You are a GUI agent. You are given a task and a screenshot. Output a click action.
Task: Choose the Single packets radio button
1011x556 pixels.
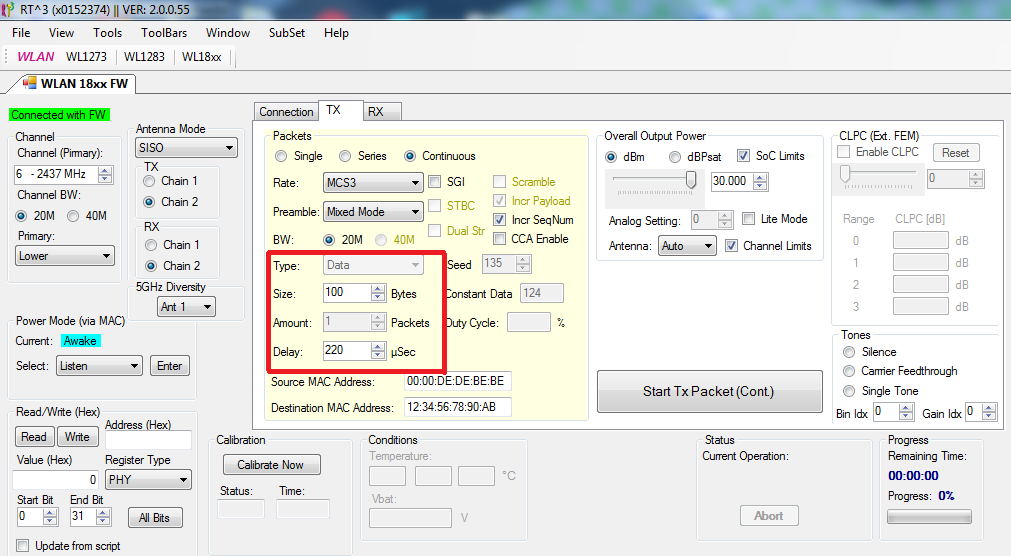click(x=281, y=156)
